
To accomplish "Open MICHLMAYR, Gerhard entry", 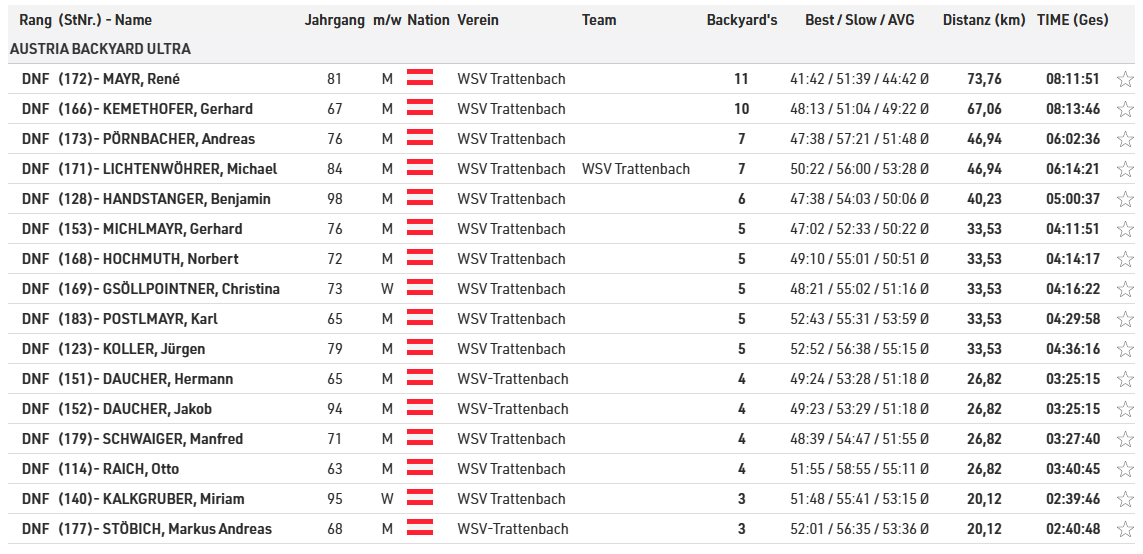I will [x=172, y=229].
